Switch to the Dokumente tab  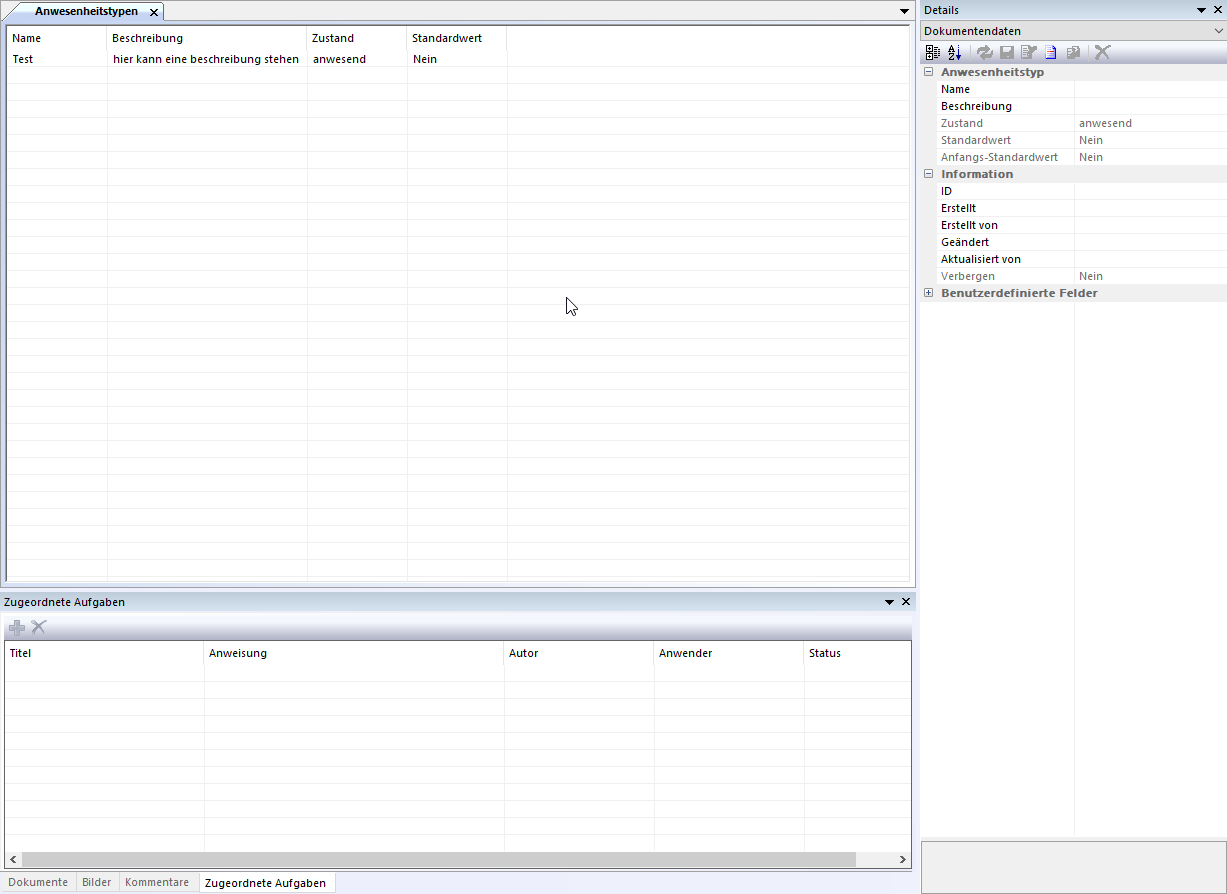[38, 882]
